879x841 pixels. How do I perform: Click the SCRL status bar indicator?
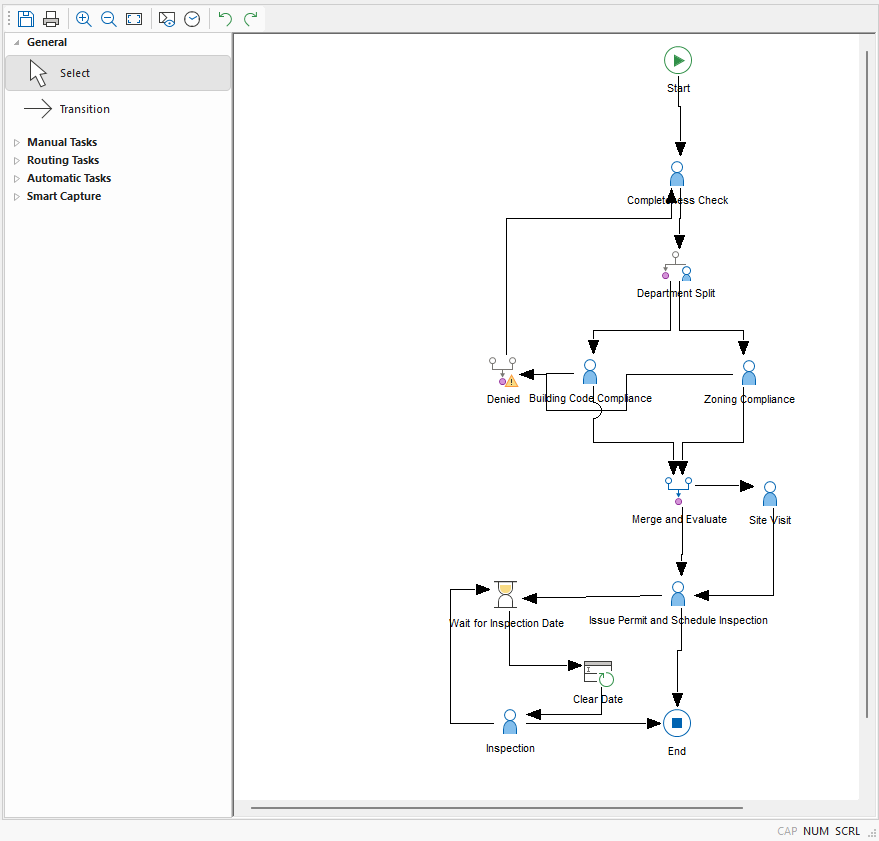click(x=847, y=831)
